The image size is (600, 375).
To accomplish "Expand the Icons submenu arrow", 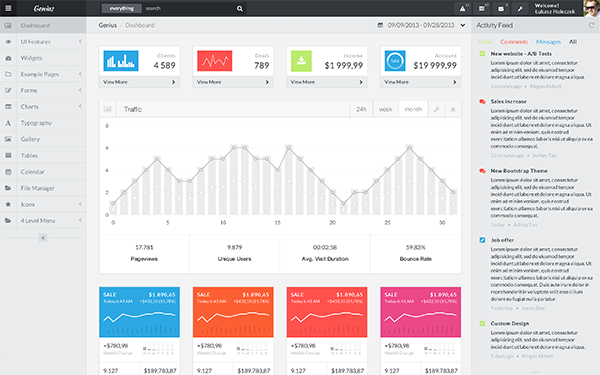I will (x=80, y=204).
